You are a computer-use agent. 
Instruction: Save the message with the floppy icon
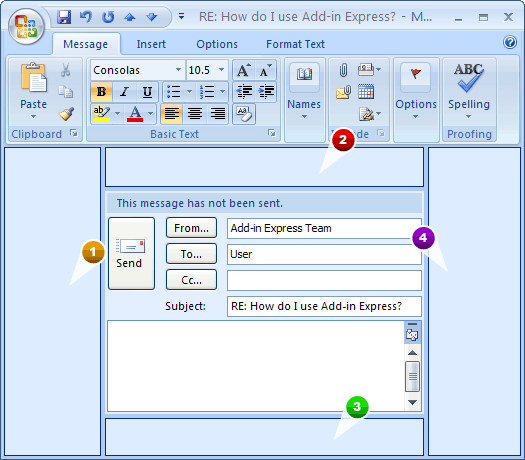coord(64,17)
